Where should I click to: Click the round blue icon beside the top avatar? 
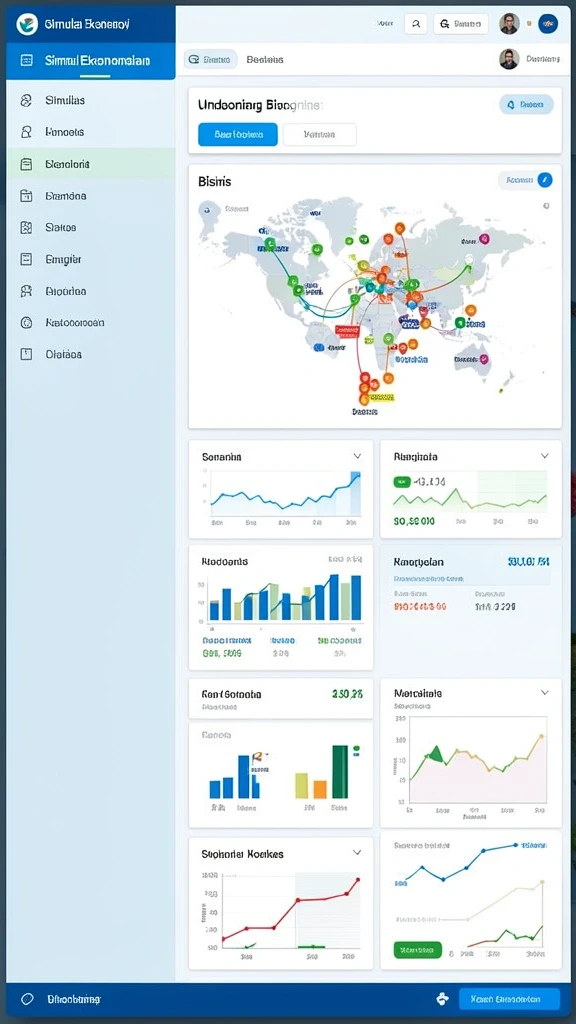pos(547,24)
